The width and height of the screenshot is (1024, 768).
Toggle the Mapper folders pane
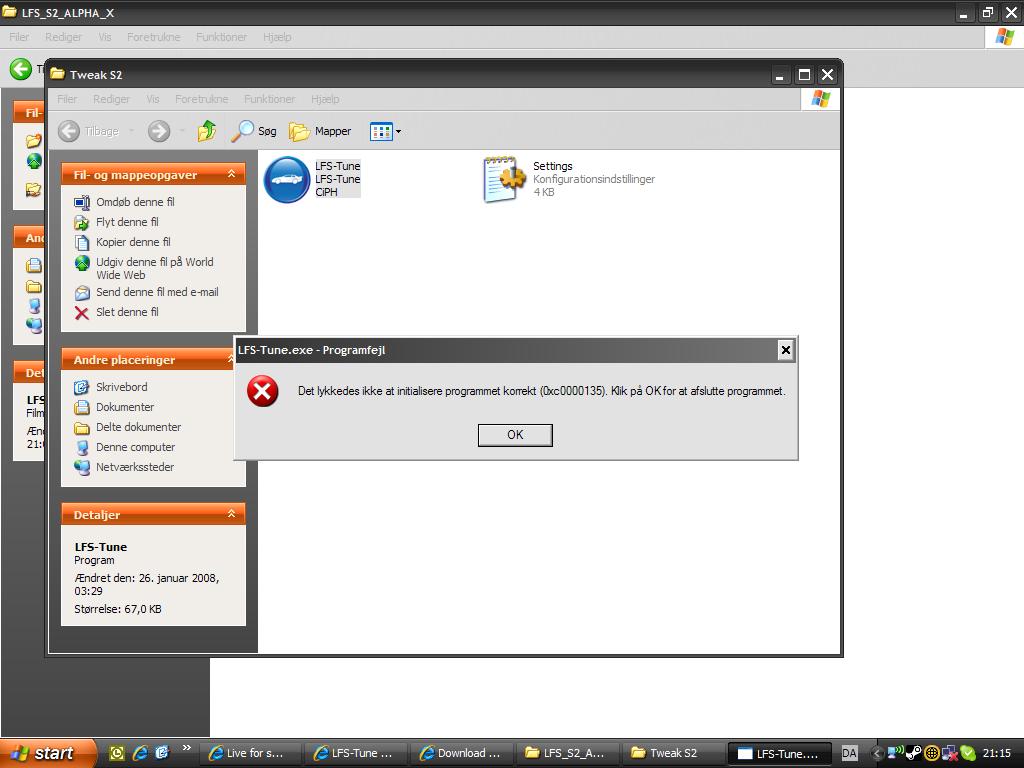coord(320,131)
